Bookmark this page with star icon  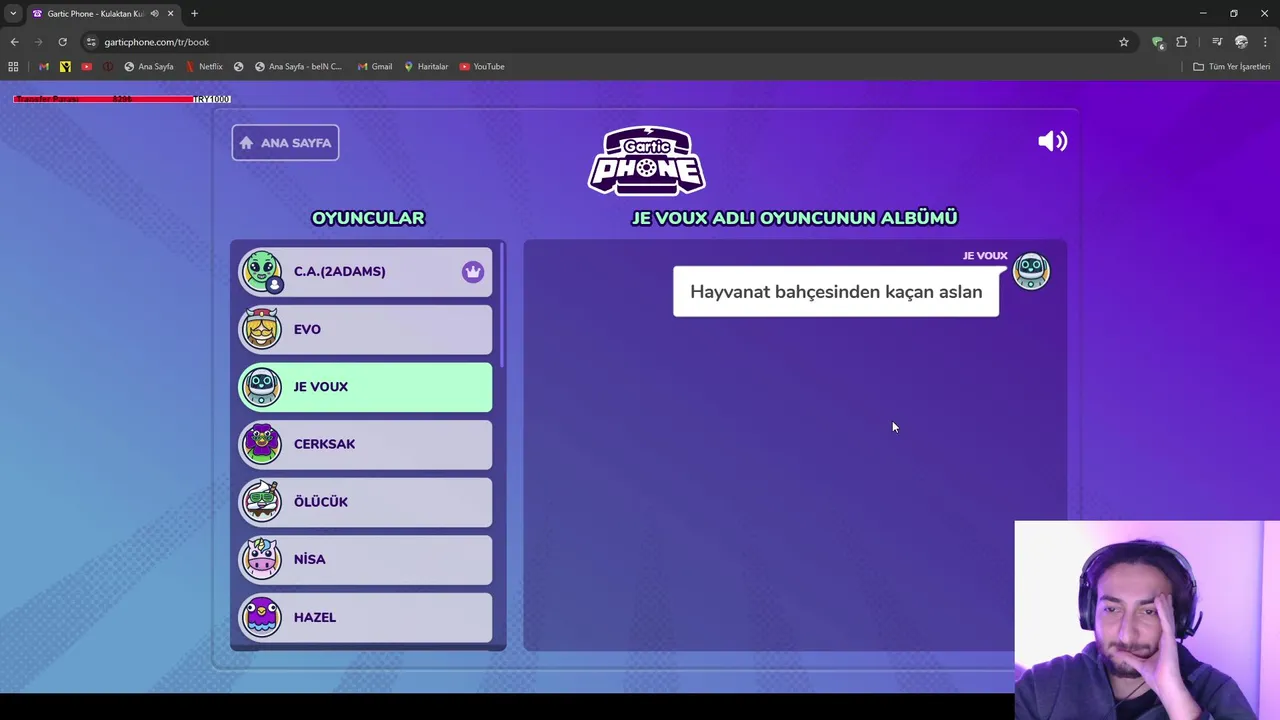point(1124,42)
